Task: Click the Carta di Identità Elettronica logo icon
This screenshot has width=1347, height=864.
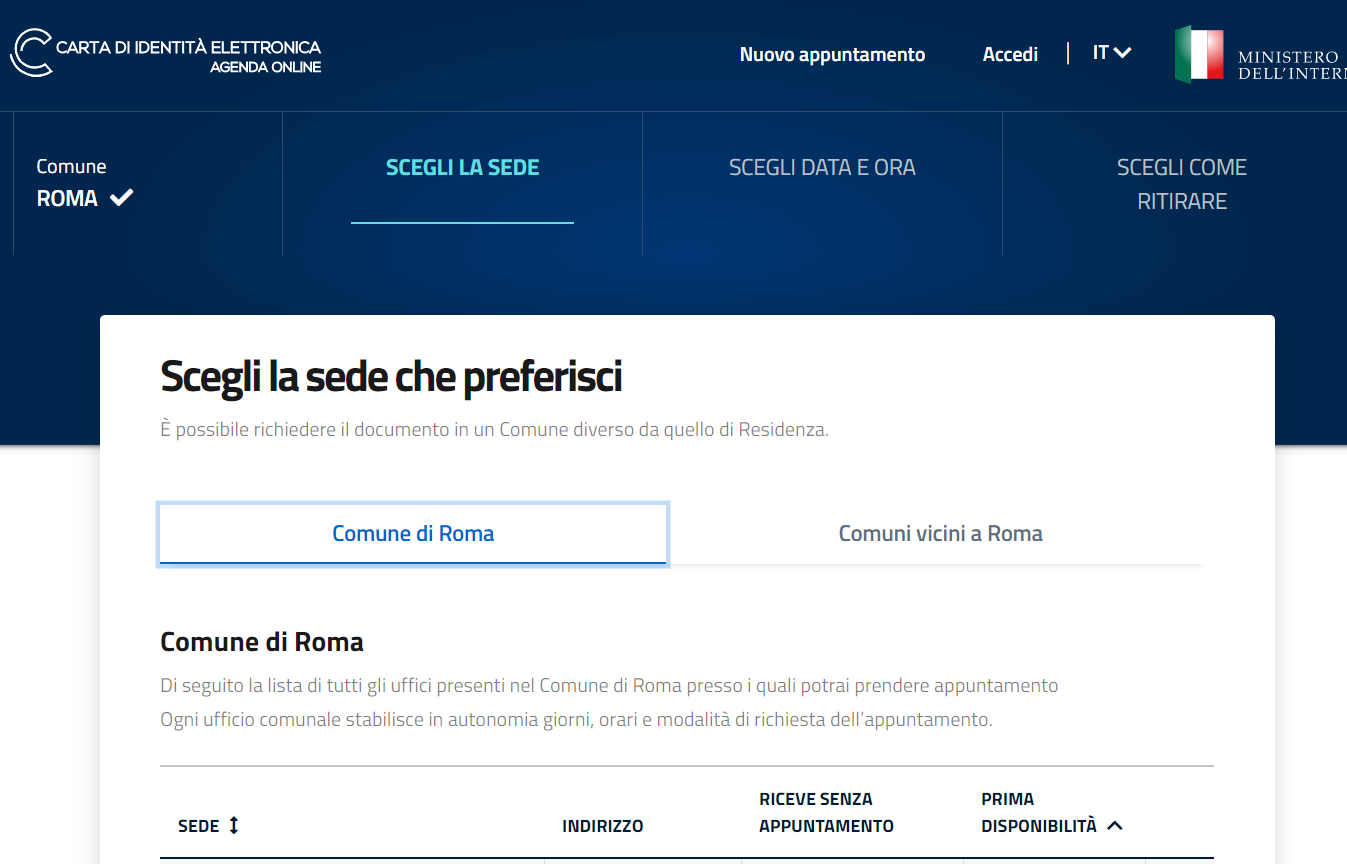Action: 31,53
